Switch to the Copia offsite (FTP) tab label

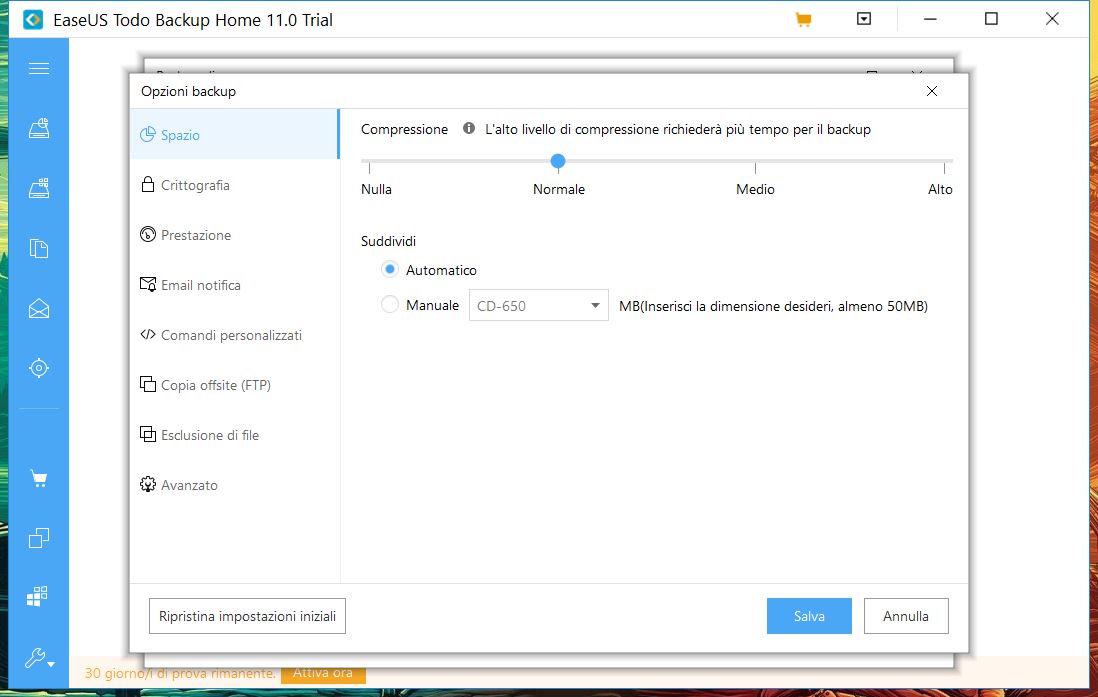pos(216,385)
